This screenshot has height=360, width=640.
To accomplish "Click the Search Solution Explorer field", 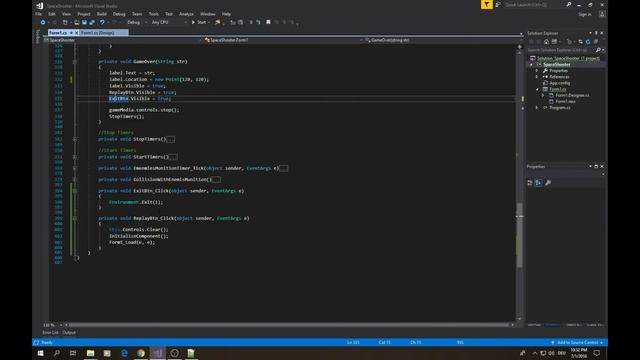I will (561, 50).
